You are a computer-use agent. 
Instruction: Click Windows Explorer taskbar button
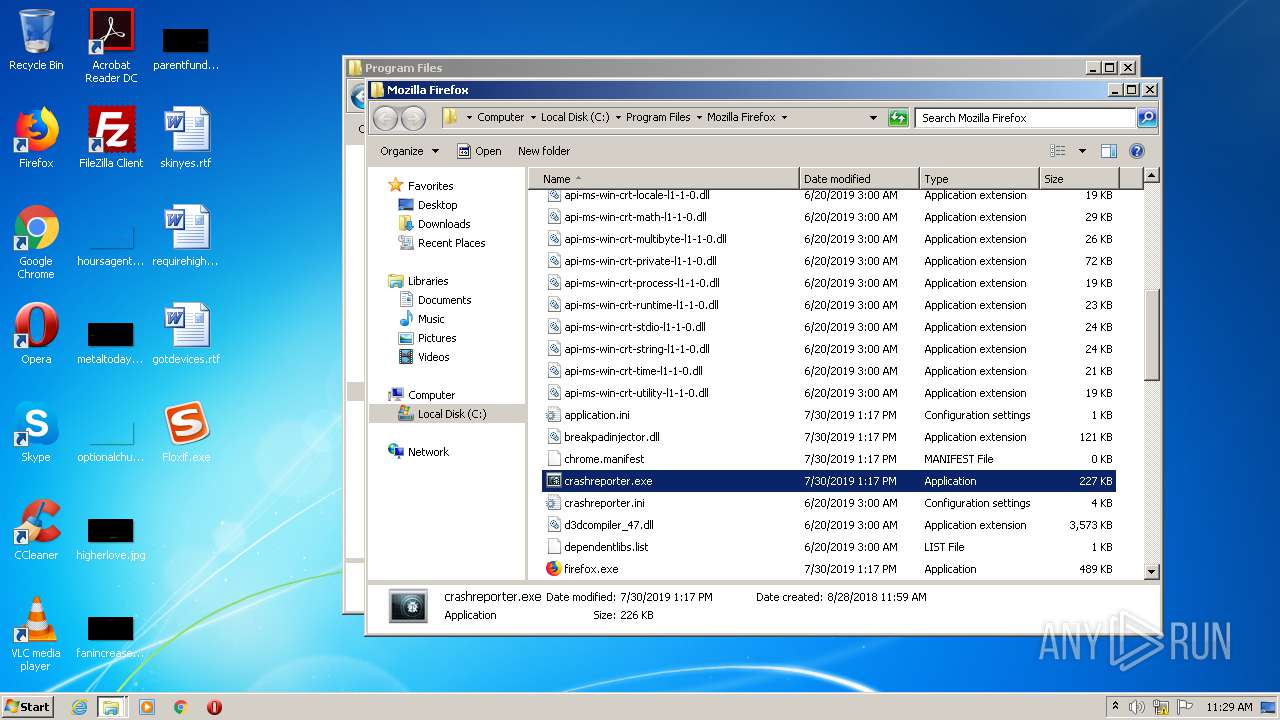111,707
